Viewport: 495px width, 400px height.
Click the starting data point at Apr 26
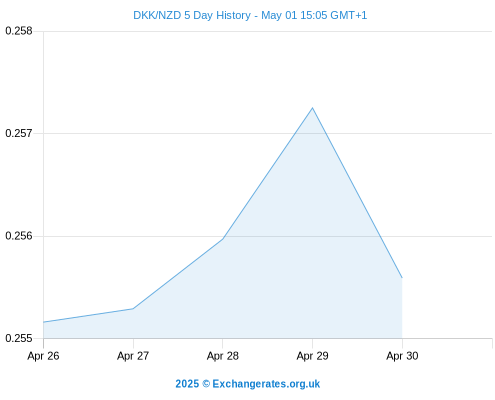click(x=44, y=322)
